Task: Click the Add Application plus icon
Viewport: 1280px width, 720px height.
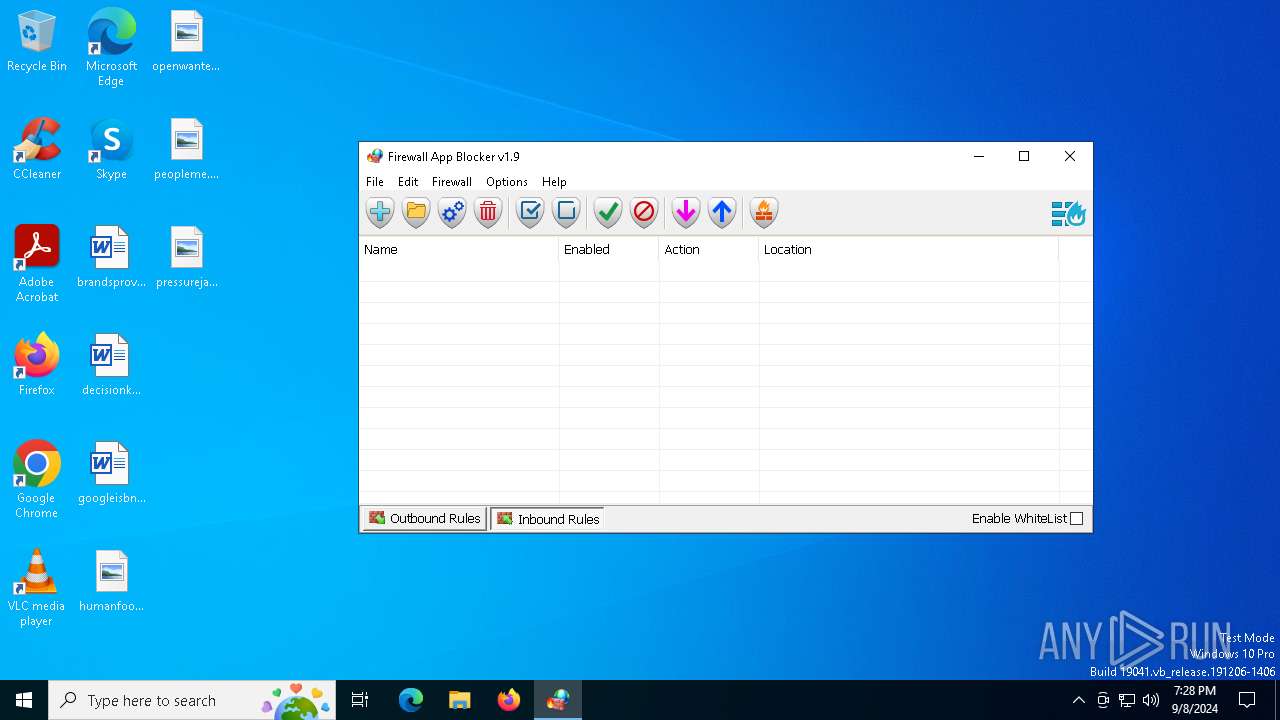Action: pyautogui.click(x=380, y=212)
